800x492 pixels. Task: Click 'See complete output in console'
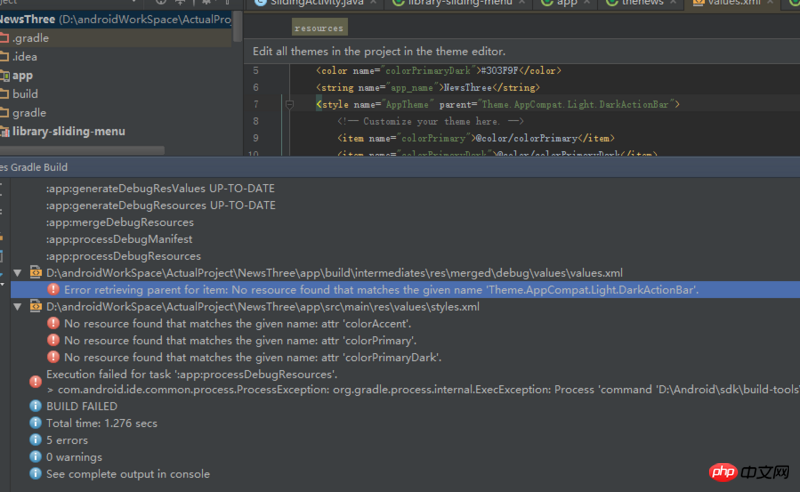point(128,474)
